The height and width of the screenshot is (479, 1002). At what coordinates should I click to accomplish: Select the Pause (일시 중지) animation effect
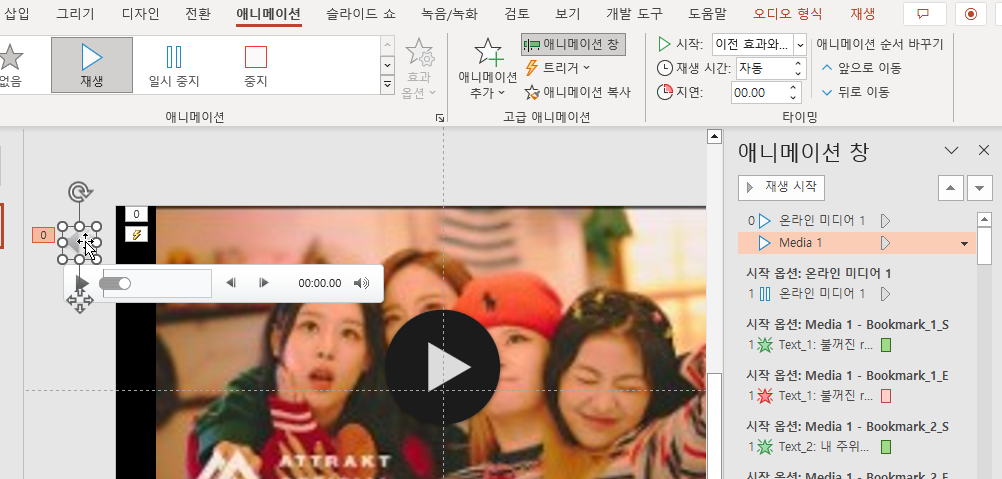[174, 65]
